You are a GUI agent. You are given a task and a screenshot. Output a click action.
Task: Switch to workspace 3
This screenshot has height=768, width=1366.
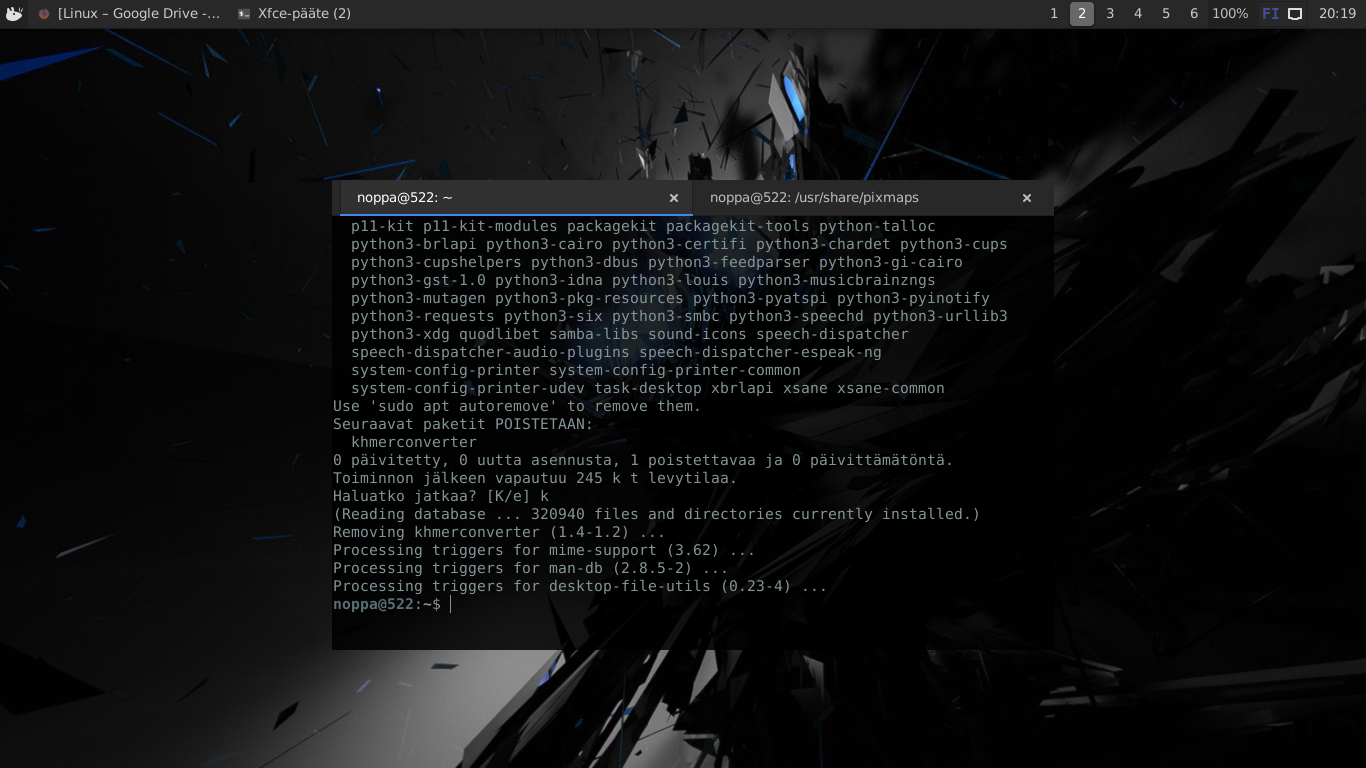[x=1110, y=14]
